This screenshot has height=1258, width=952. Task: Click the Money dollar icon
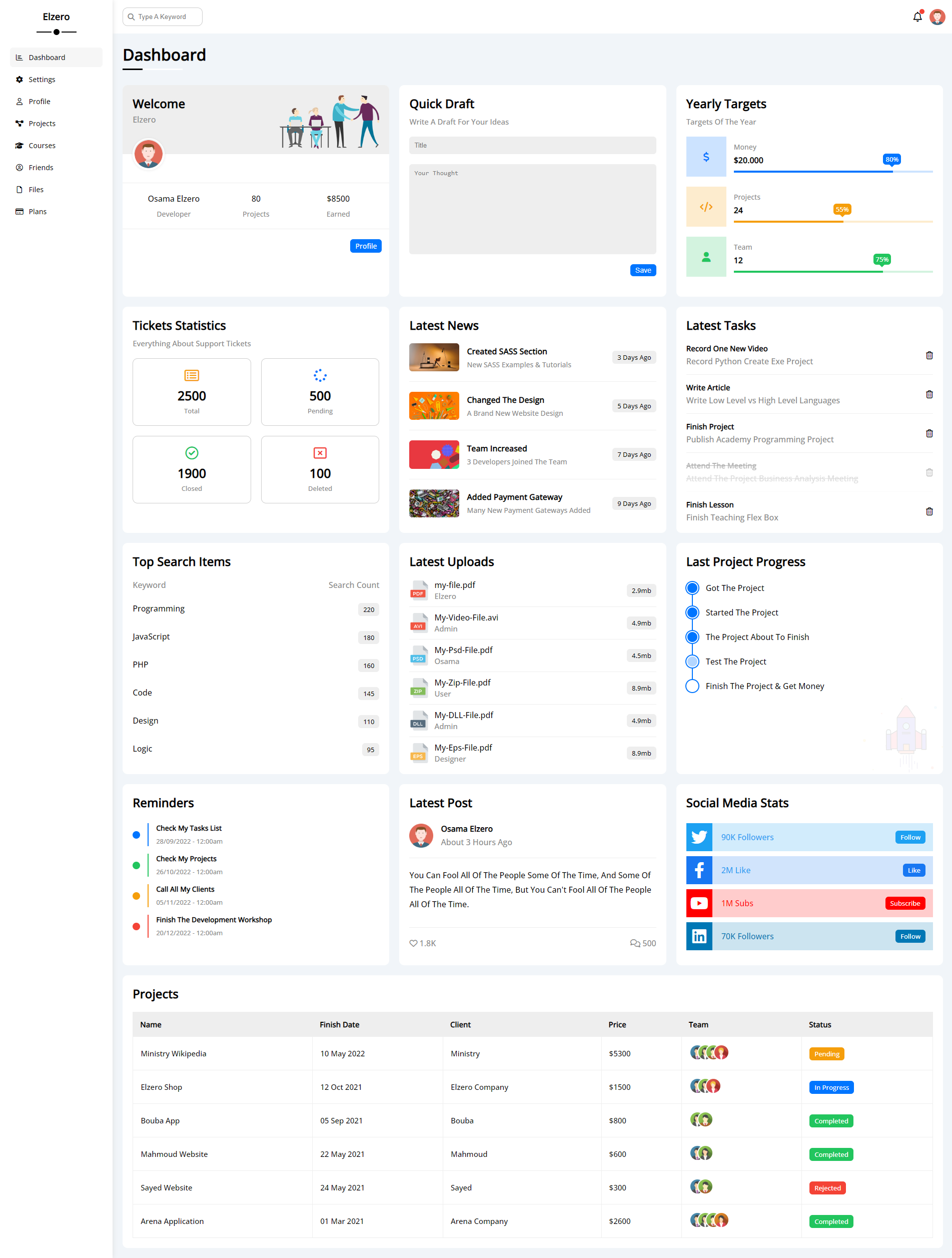[x=706, y=157]
